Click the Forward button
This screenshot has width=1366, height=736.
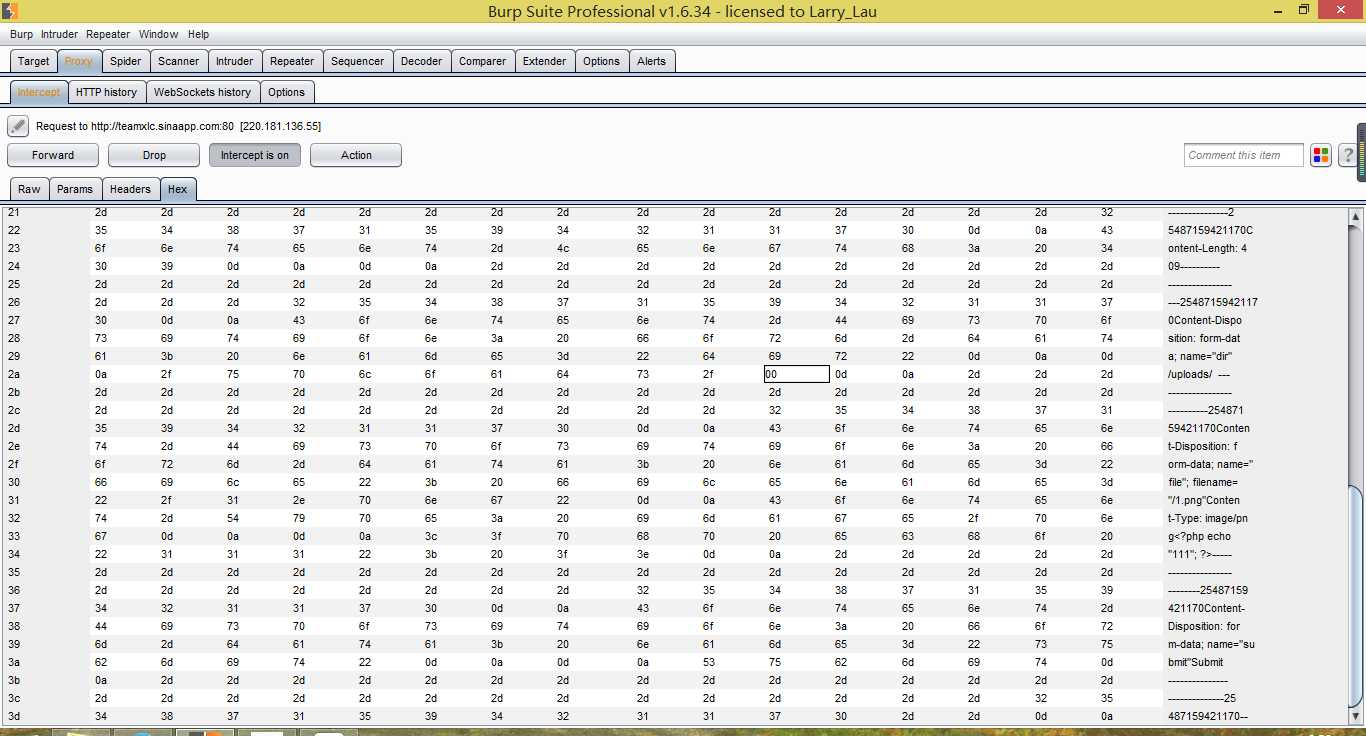click(53, 155)
